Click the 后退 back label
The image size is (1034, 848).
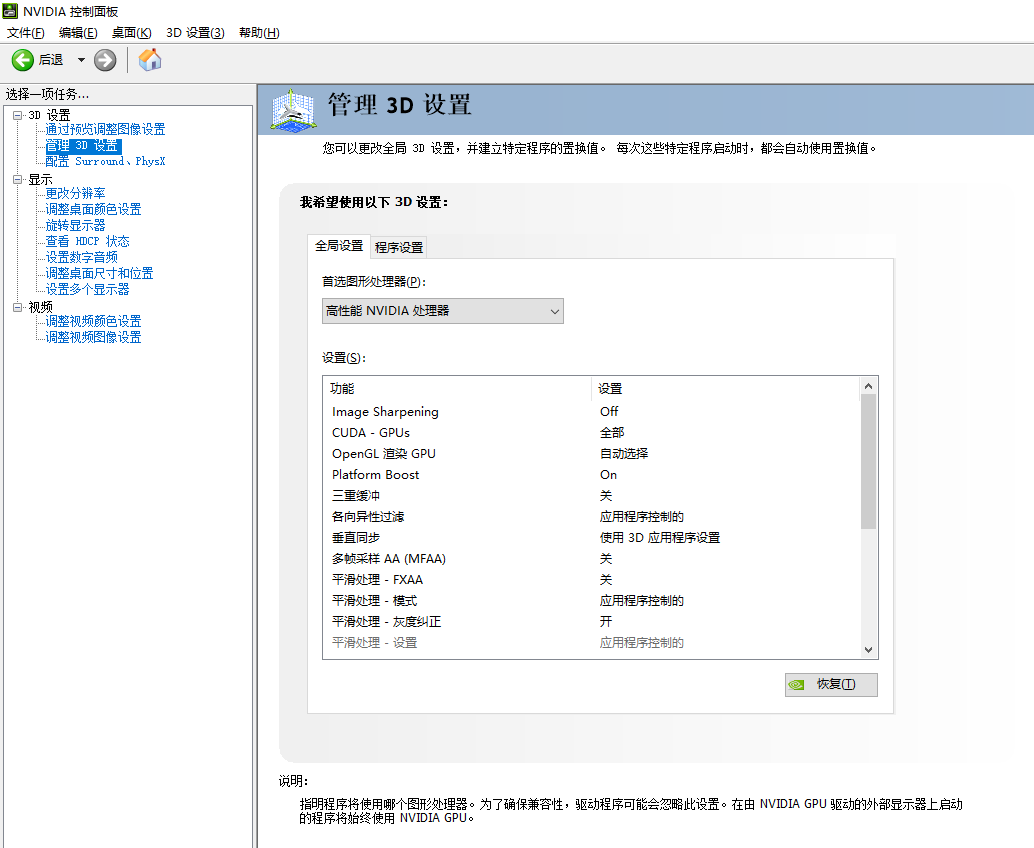point(51,60)
